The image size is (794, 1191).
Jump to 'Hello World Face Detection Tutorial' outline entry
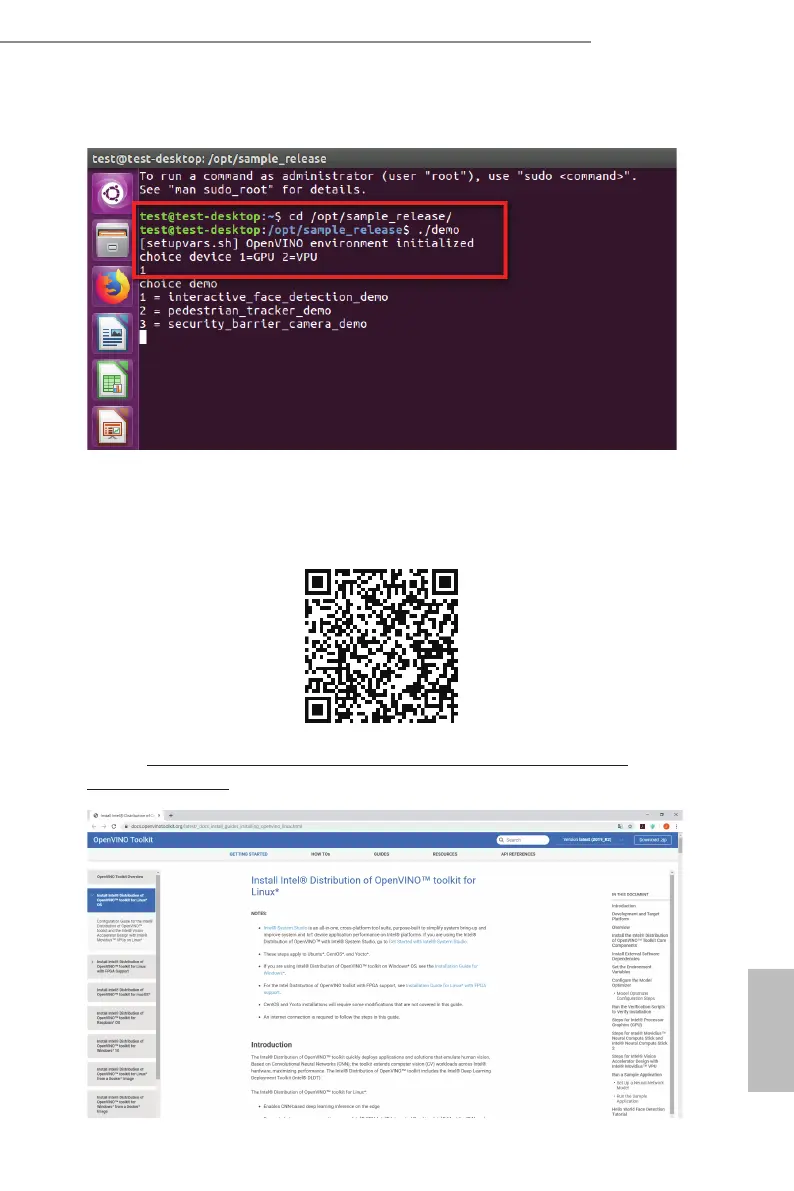(638, 1111)
